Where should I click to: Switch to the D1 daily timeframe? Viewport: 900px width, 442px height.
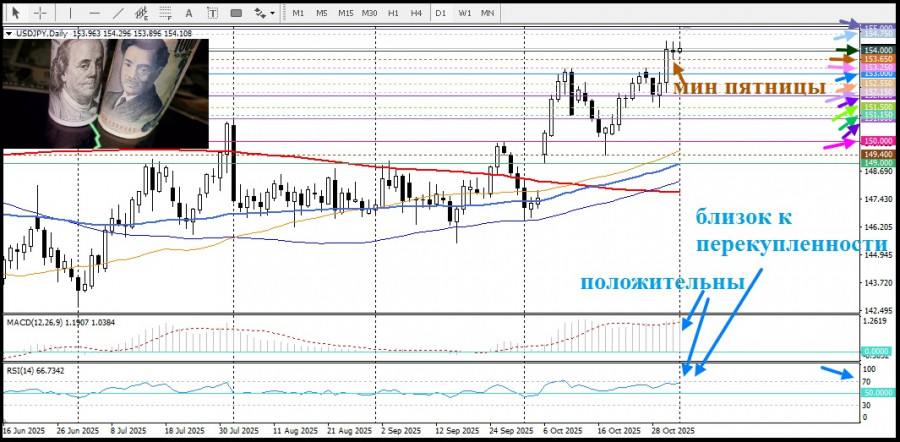pyautogui.click(x=441, y=13)
